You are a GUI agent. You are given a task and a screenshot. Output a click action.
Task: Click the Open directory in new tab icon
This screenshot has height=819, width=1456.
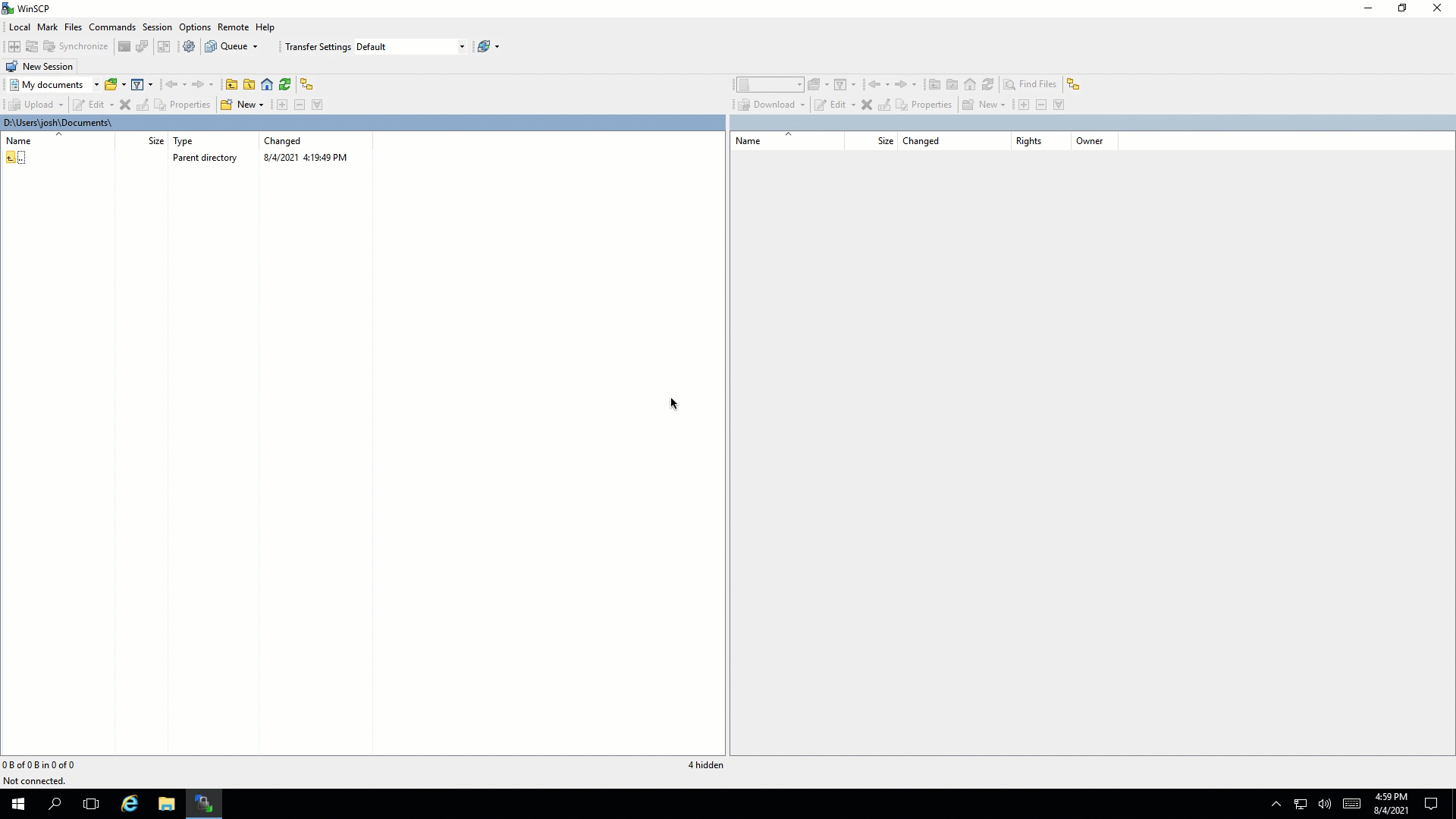click(x=306, y=84)
